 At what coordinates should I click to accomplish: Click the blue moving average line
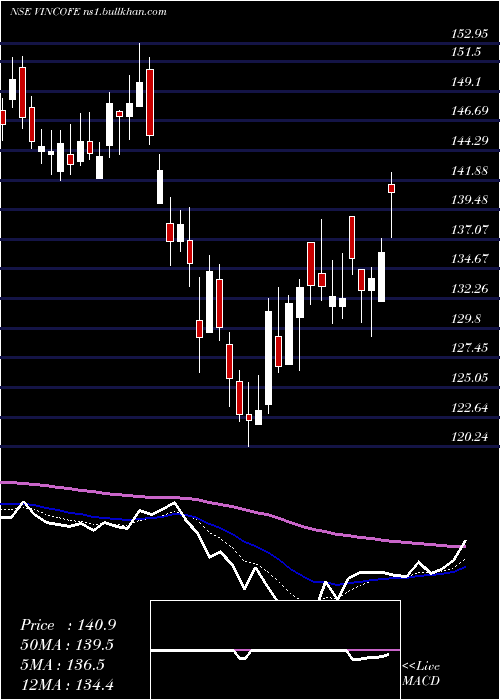(232, 542)
